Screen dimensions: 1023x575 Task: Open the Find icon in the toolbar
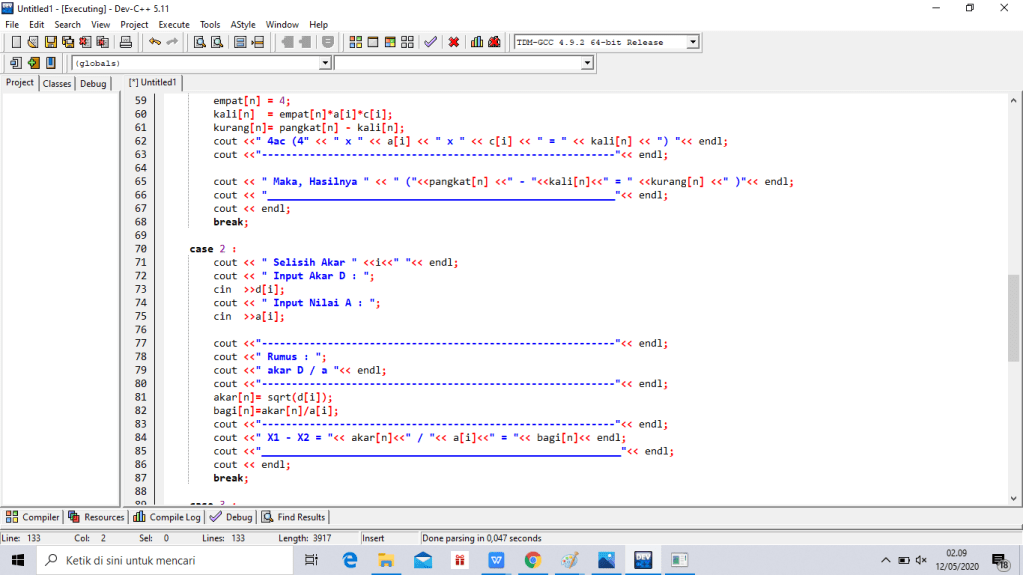click(199, 42)
